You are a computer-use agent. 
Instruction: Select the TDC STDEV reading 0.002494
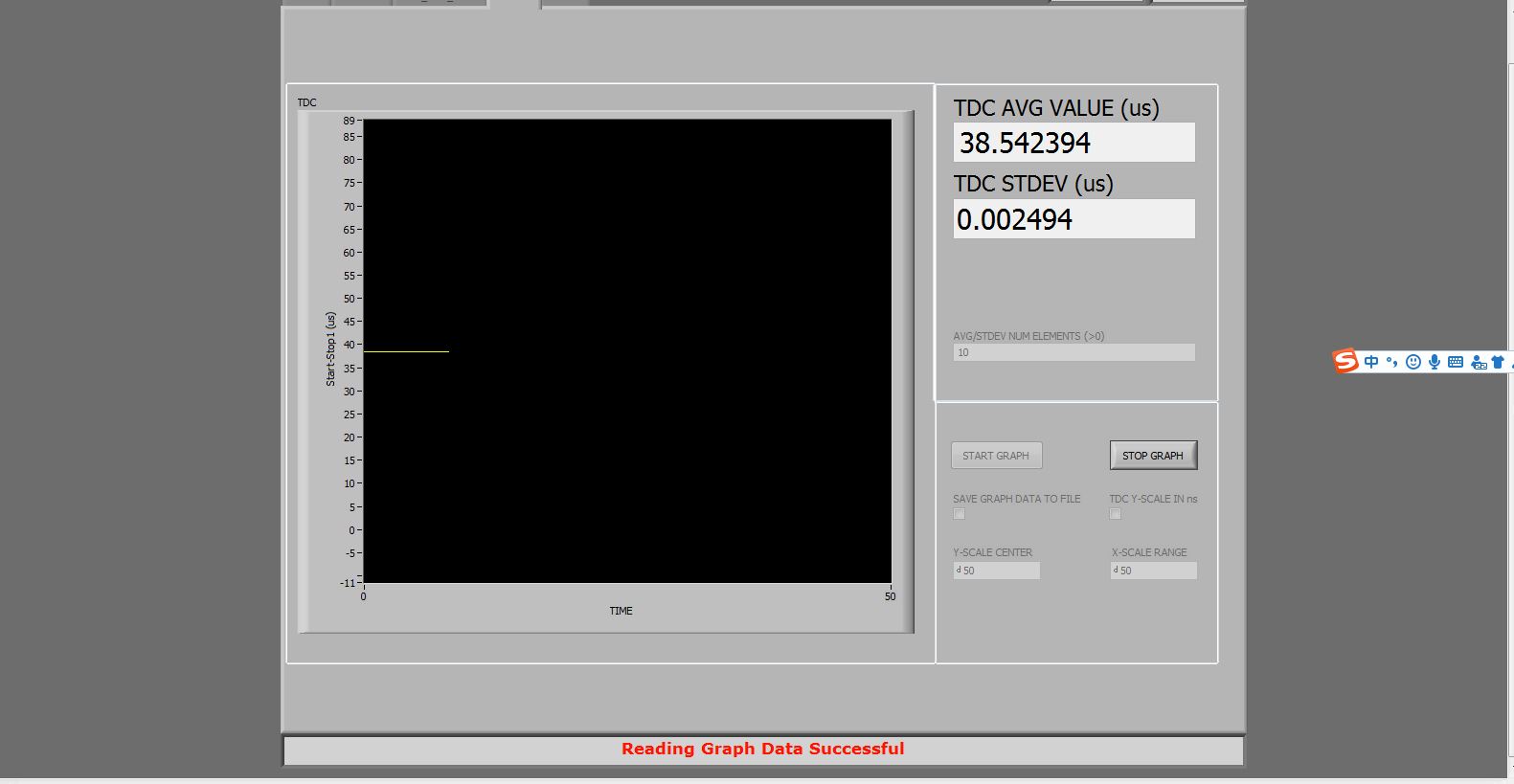pyautogui.click(x=1073, y=219)
